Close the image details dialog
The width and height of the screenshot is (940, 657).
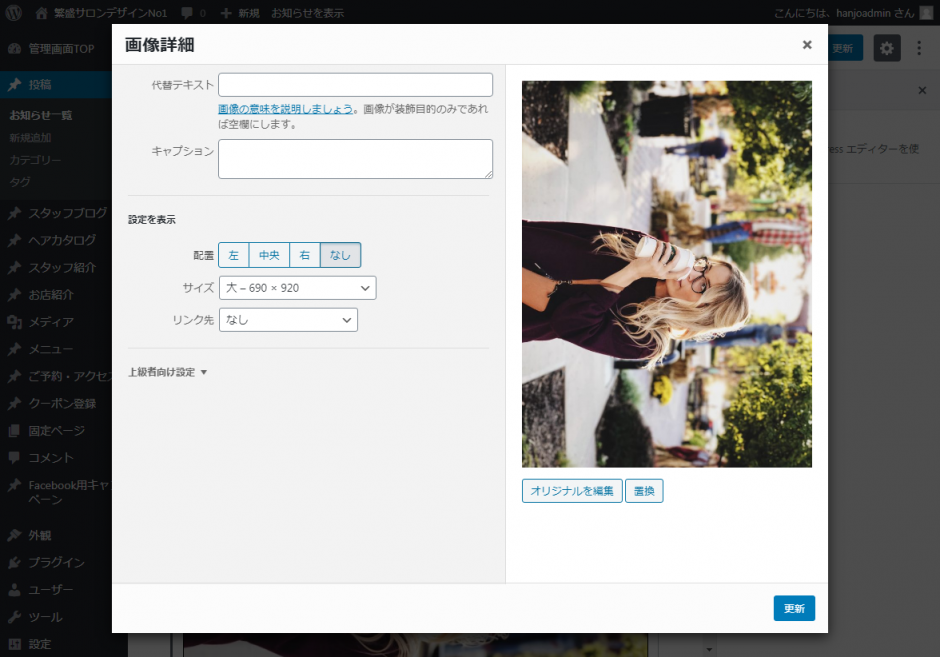coord(807,45)
